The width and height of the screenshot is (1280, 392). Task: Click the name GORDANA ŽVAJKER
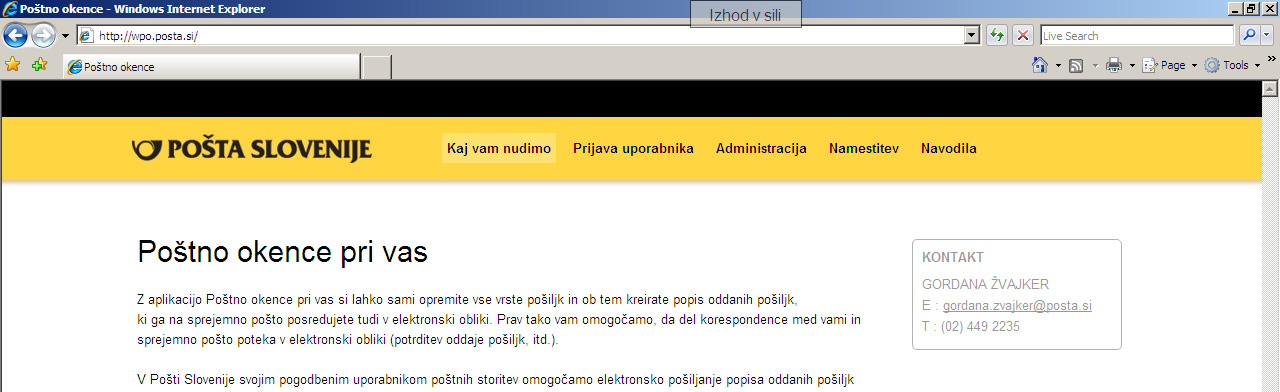coord(985,283)
